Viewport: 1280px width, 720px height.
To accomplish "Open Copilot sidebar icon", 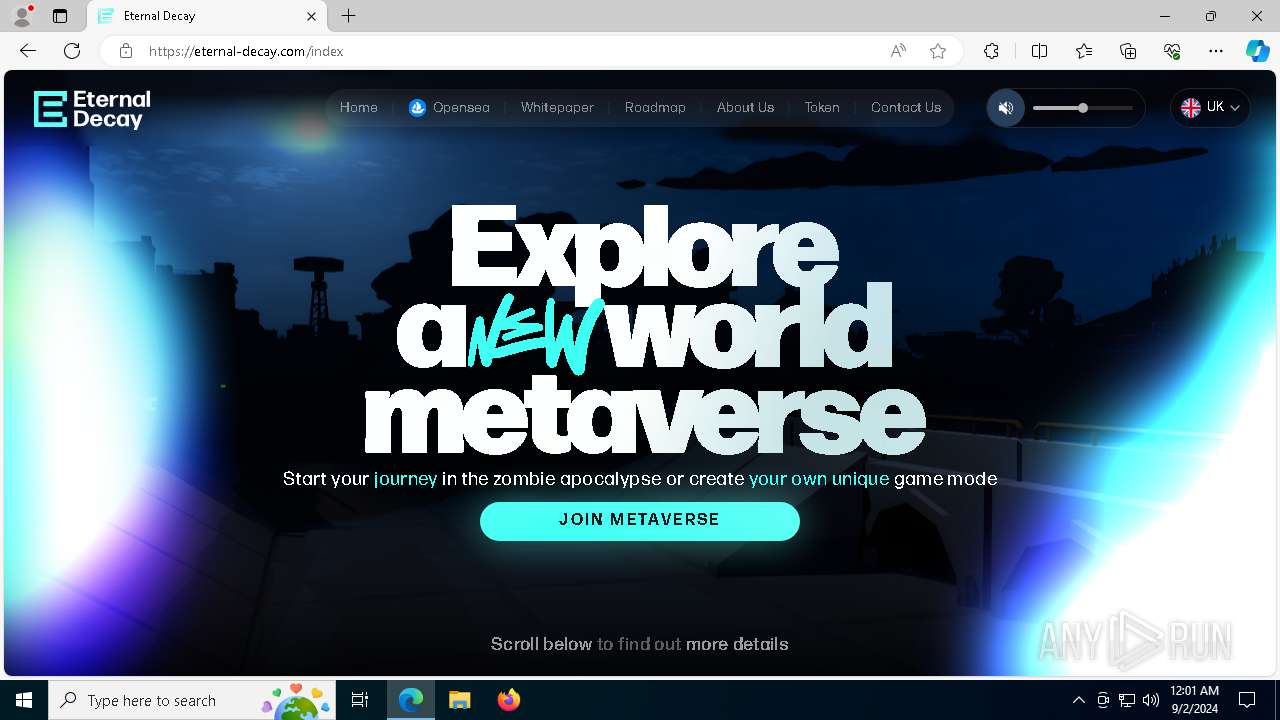I will tap(1258, 51).
